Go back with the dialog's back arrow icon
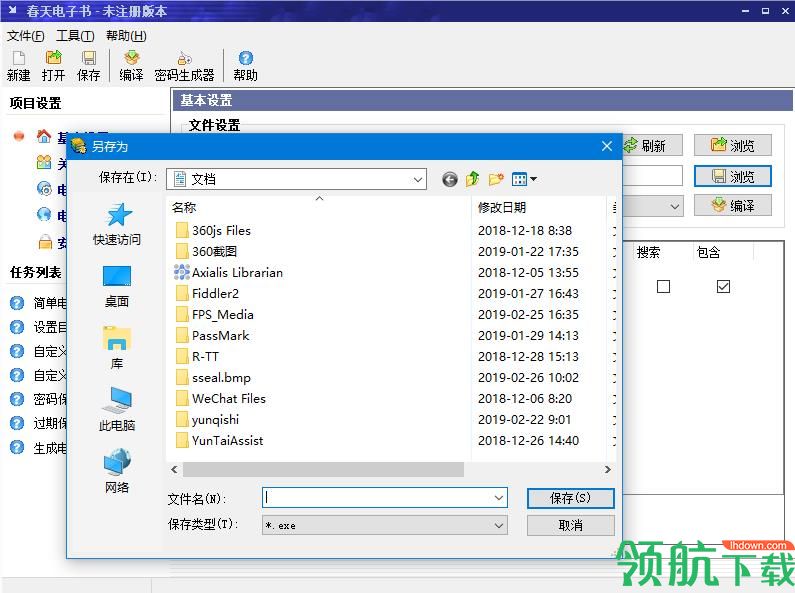The image size is (795, 593). 450,179
